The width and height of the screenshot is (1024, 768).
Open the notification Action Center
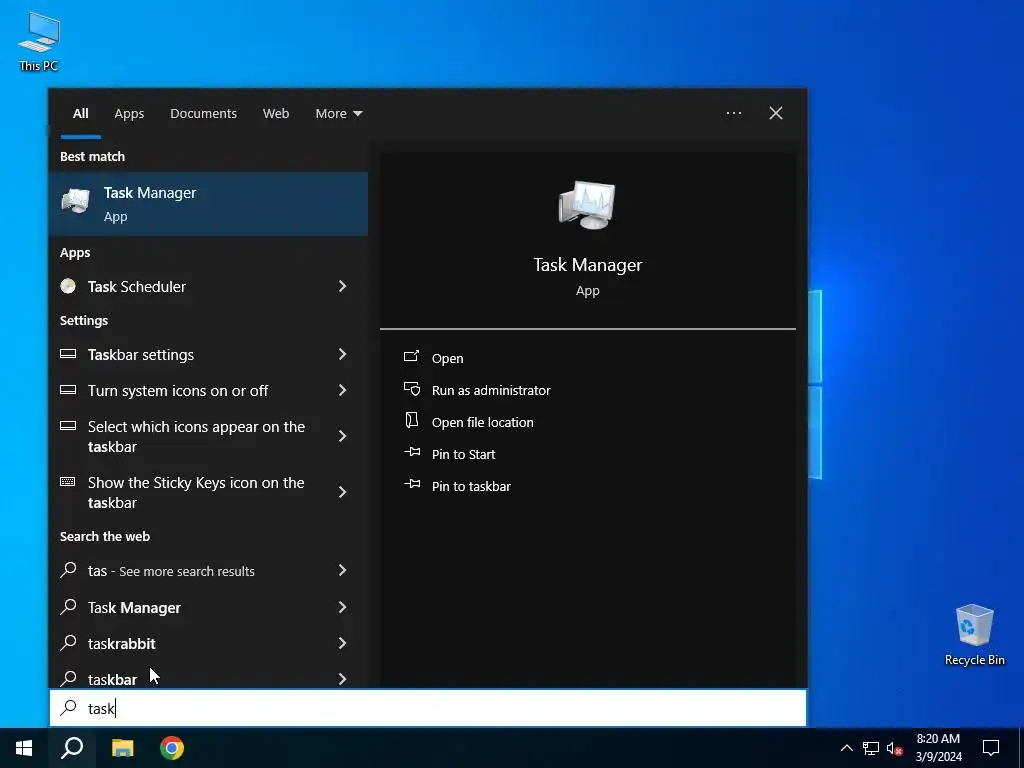(x=991, y=748)
